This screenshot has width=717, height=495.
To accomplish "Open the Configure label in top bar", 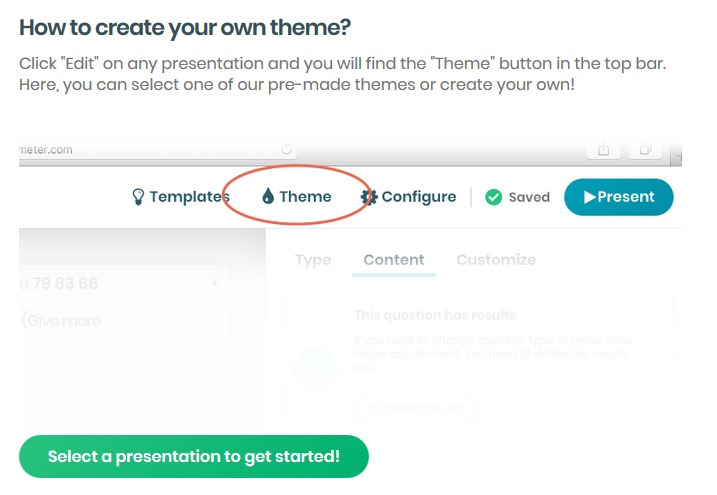I will 418,197.
